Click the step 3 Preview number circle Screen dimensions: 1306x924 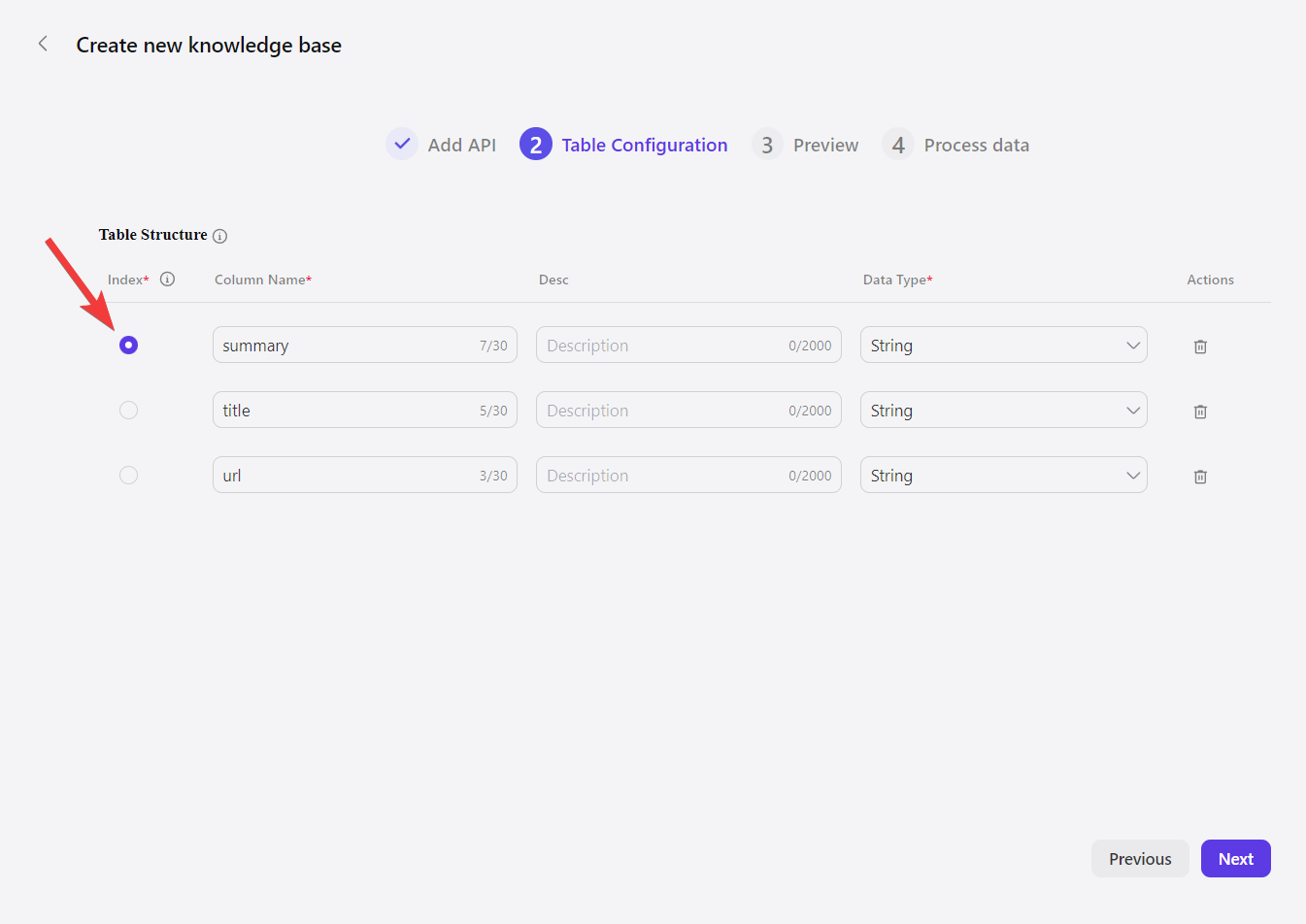tap(767, 145)
